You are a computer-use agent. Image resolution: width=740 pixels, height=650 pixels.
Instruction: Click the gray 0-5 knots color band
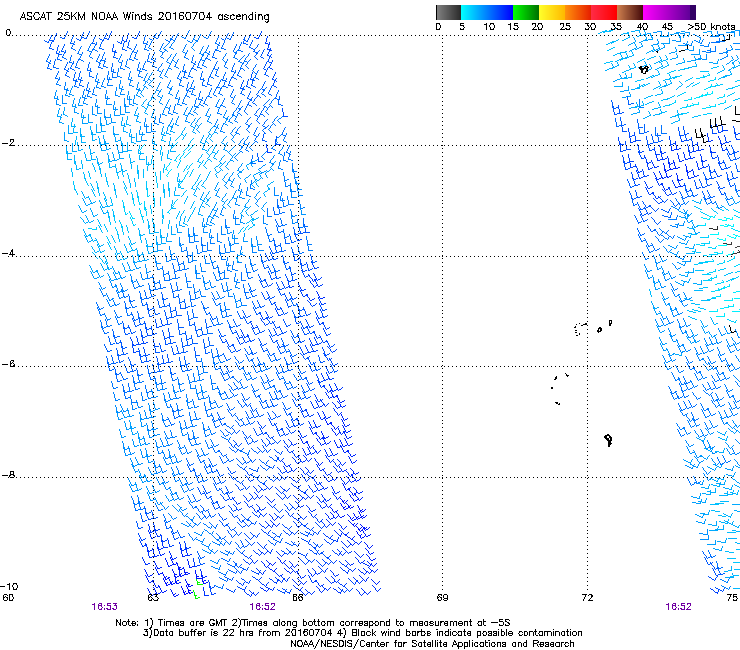pos(448,12)
